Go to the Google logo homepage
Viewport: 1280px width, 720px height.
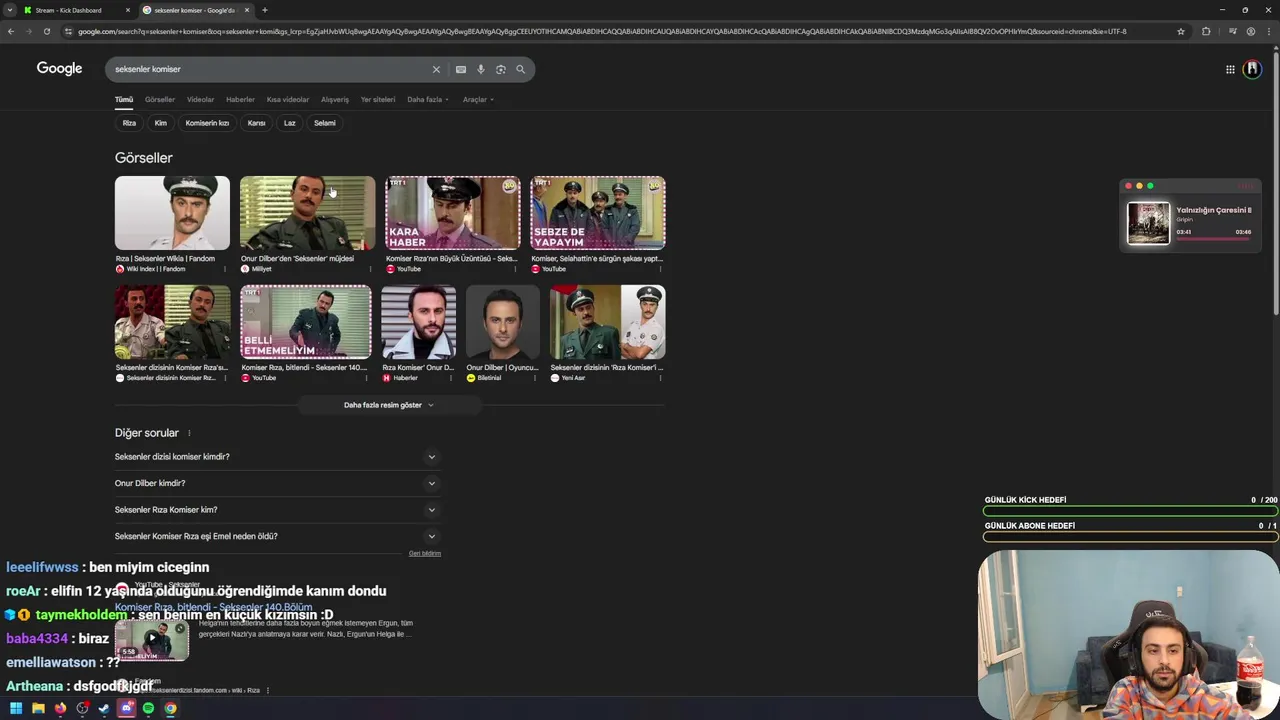pos(59,68)
